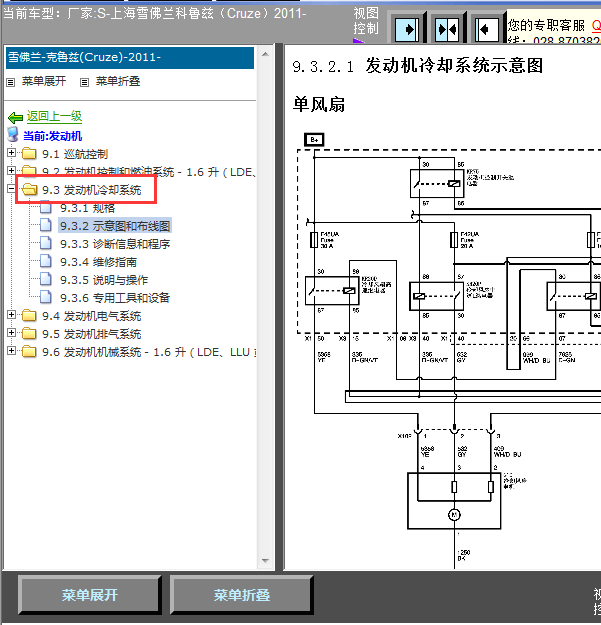
Task: Click the 单风扇 heading
Action: tap(319, 104)
